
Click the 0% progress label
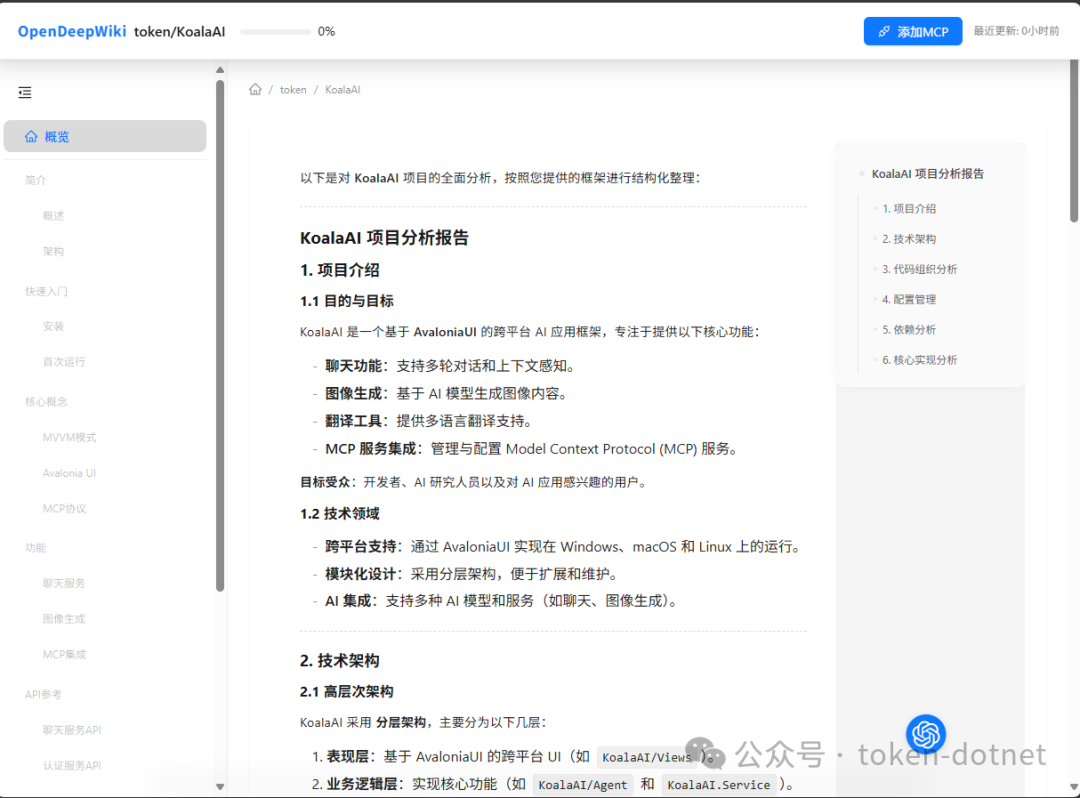(x=326, y=32)
